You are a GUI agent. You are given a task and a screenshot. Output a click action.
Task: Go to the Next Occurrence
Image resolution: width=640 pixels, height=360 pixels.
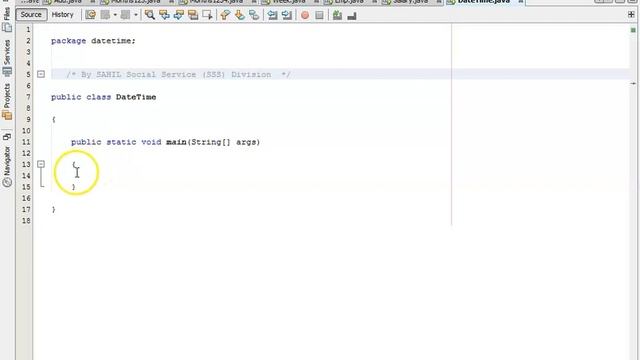click(179, 15)
